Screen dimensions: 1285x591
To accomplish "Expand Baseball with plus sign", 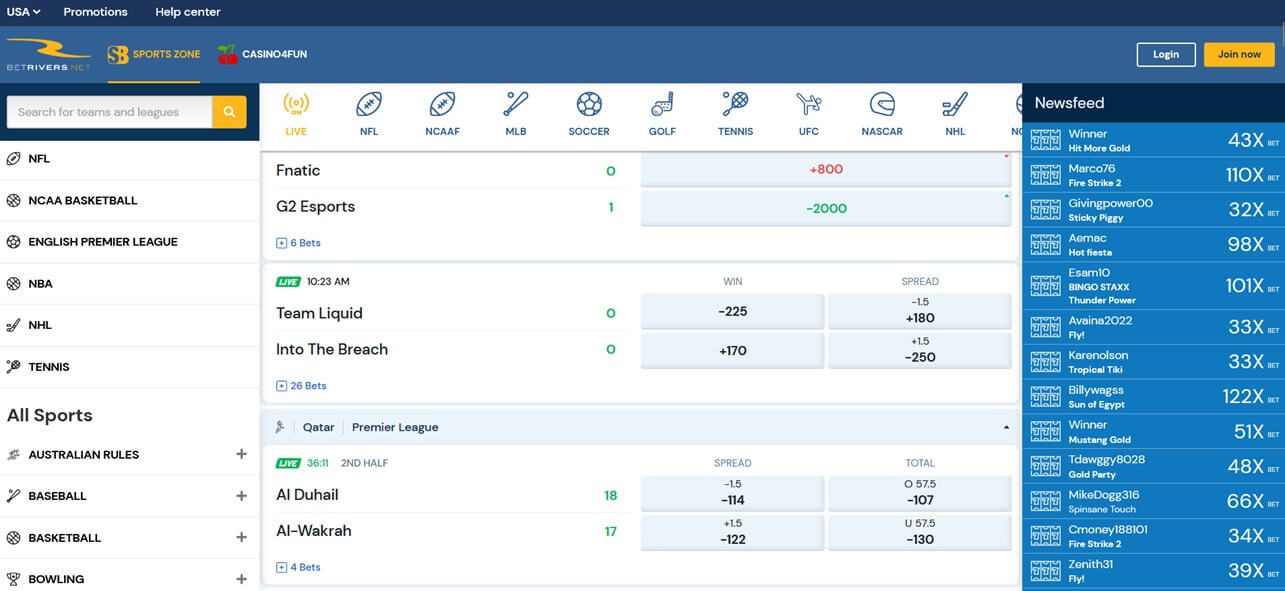I will (241, 496).
